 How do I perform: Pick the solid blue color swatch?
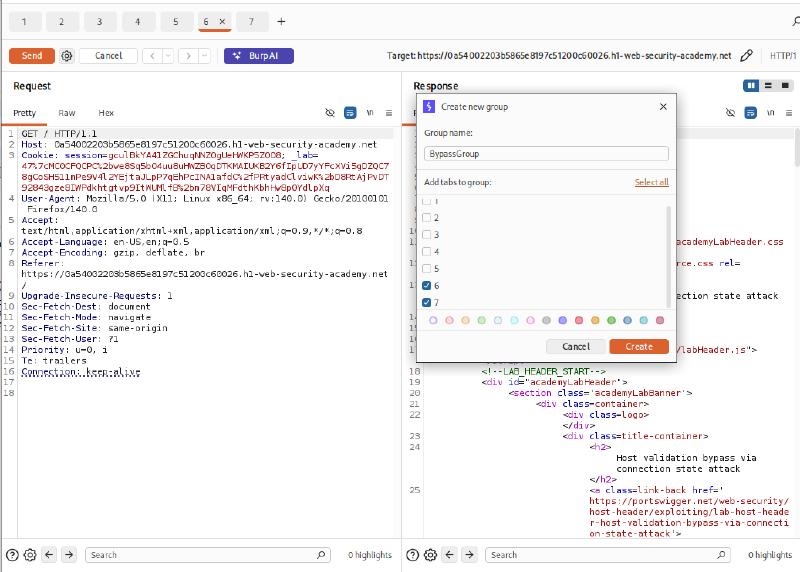click(x=628, y=320)
